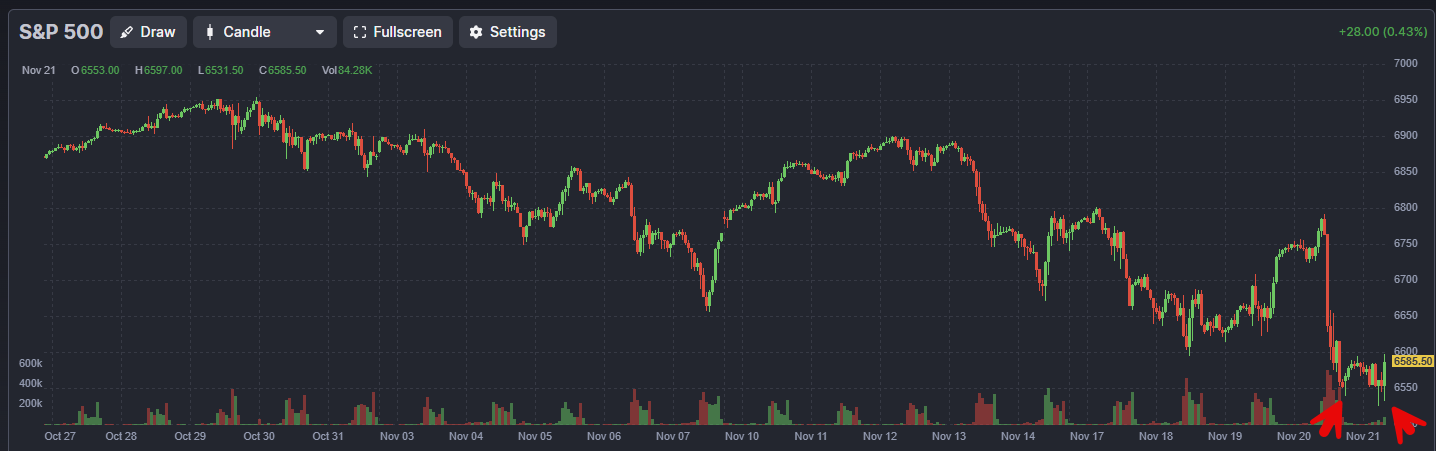
Task: Select the +28.00 (0.43%) change indicator
Action: [x=1382, y=32]
